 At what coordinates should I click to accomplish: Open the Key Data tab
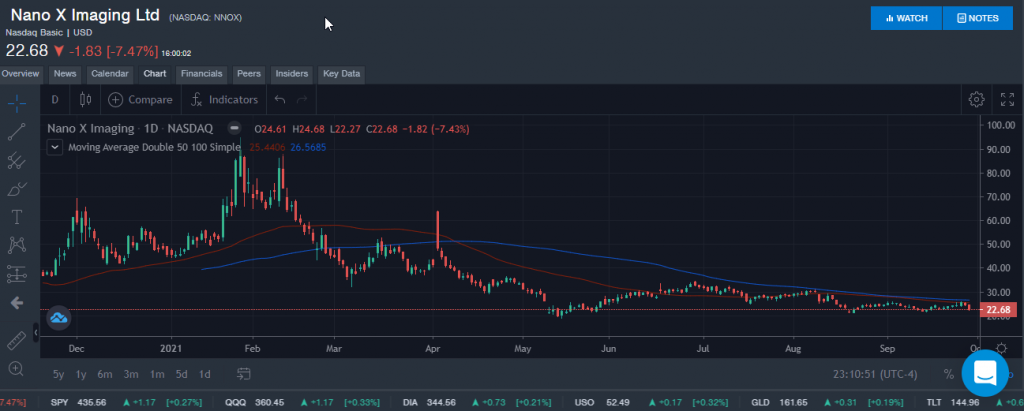[x=342, y=74]
